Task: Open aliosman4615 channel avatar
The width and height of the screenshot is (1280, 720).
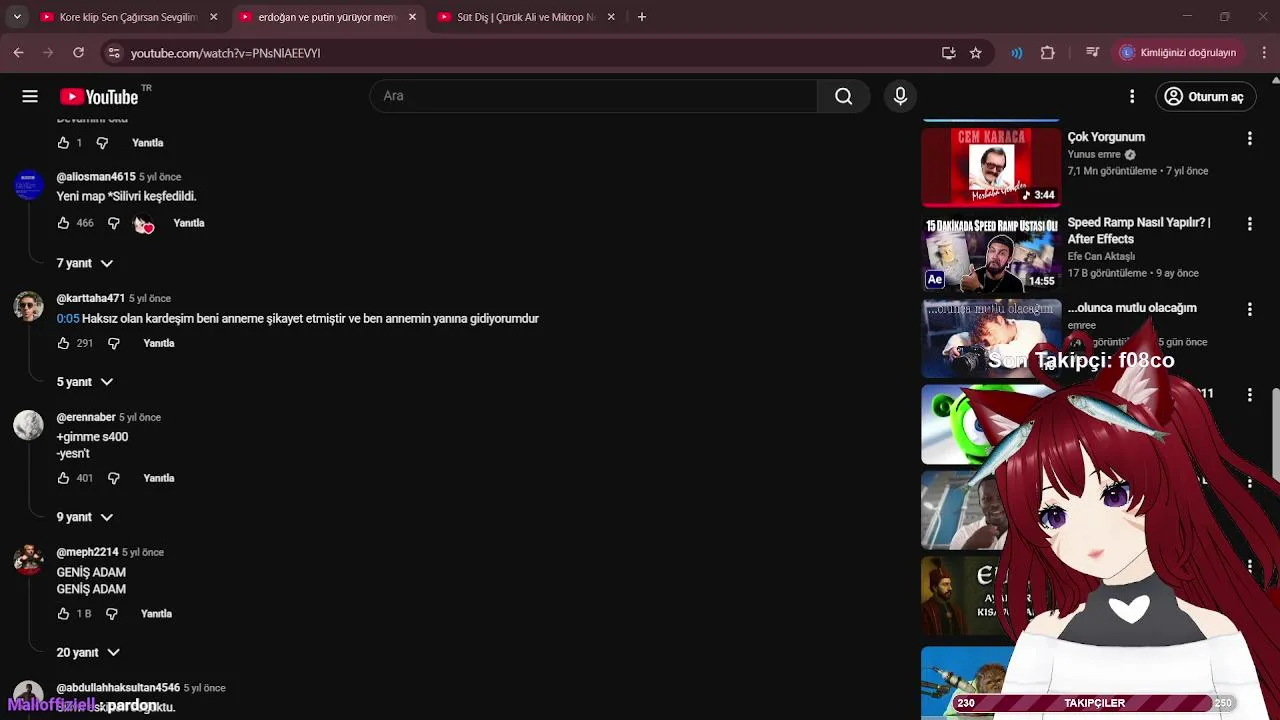Action: 28,185
